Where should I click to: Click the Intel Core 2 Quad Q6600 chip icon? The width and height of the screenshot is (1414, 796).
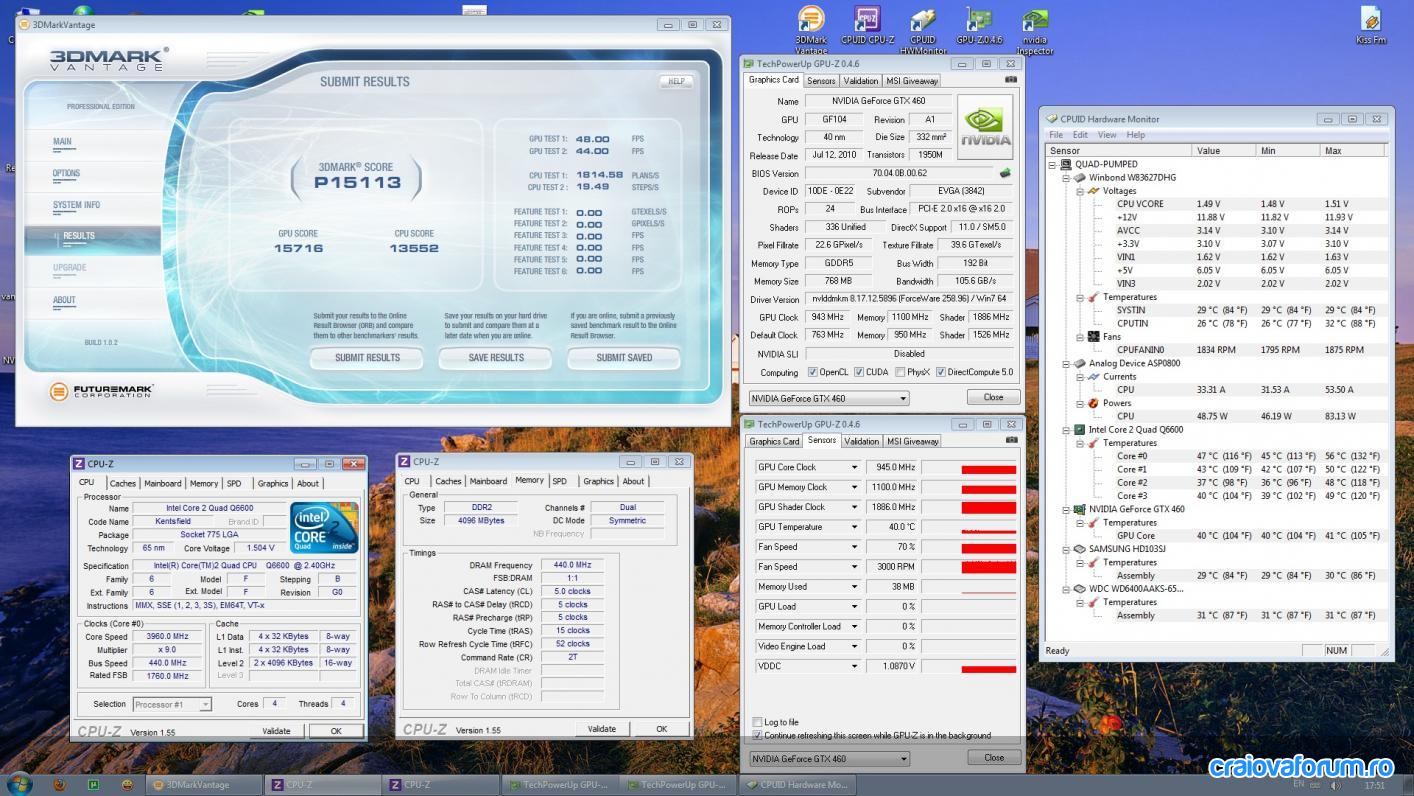1080,430
